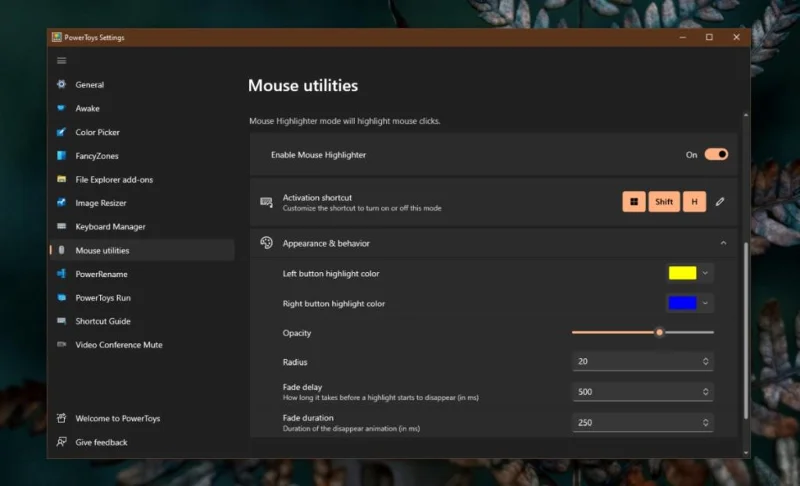Edit the activation shortcut with pencil icon
The width and height of the screenshot is (800, 486).
[720, 202]
